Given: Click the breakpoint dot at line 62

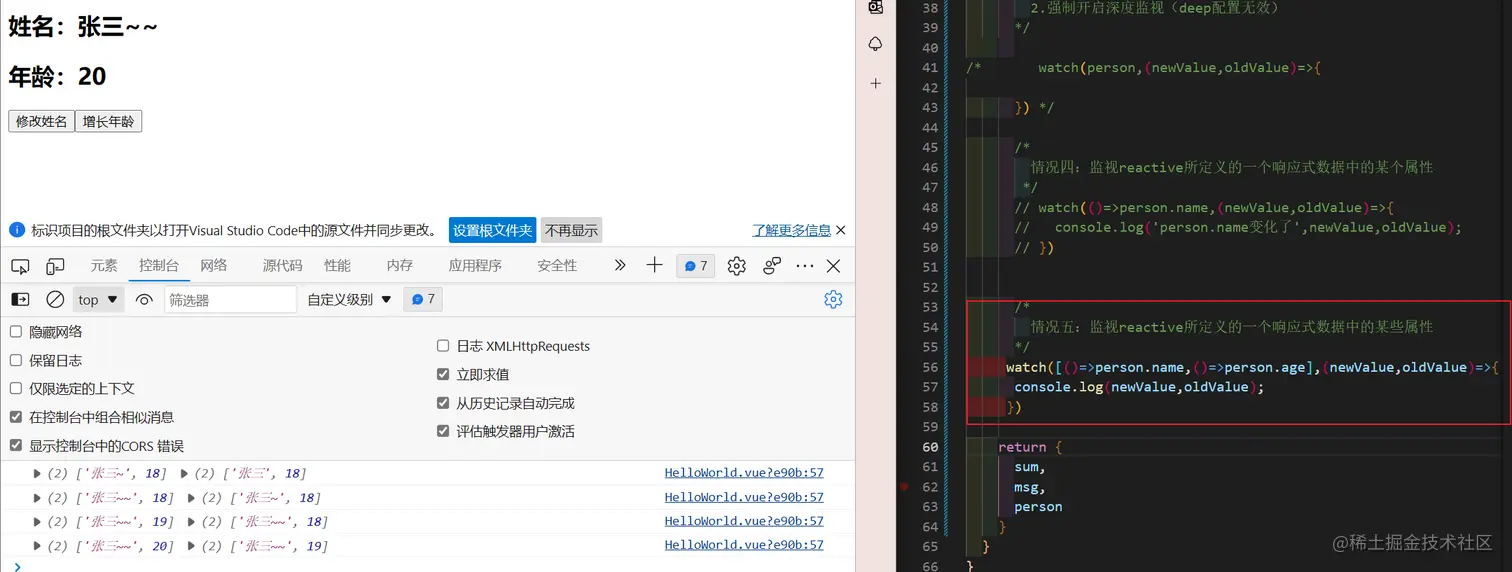Looking at the screenshot, I should coord(904,487).
